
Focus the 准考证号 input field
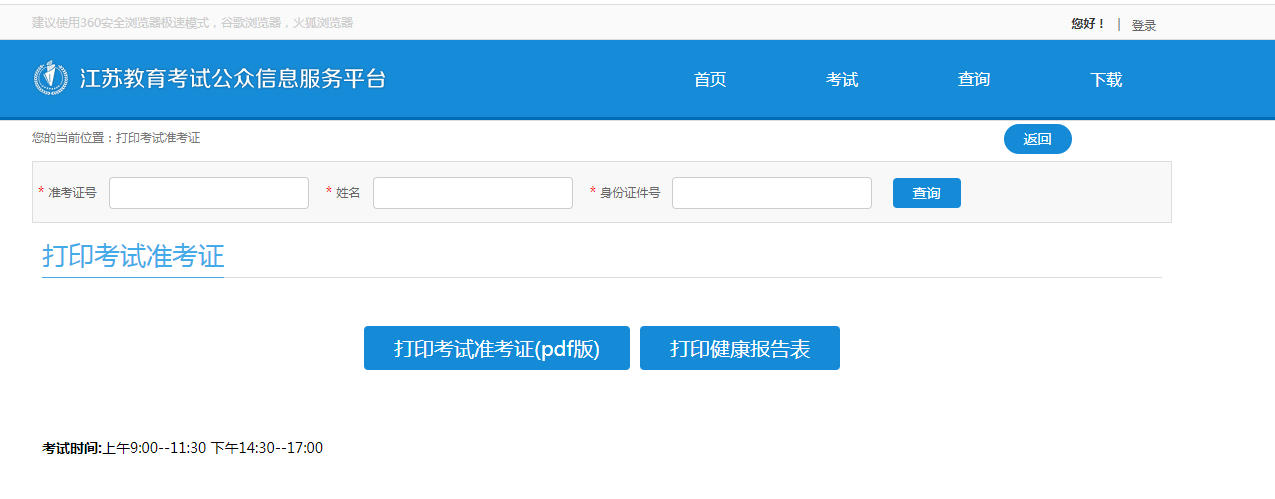(x=209, y=193)
